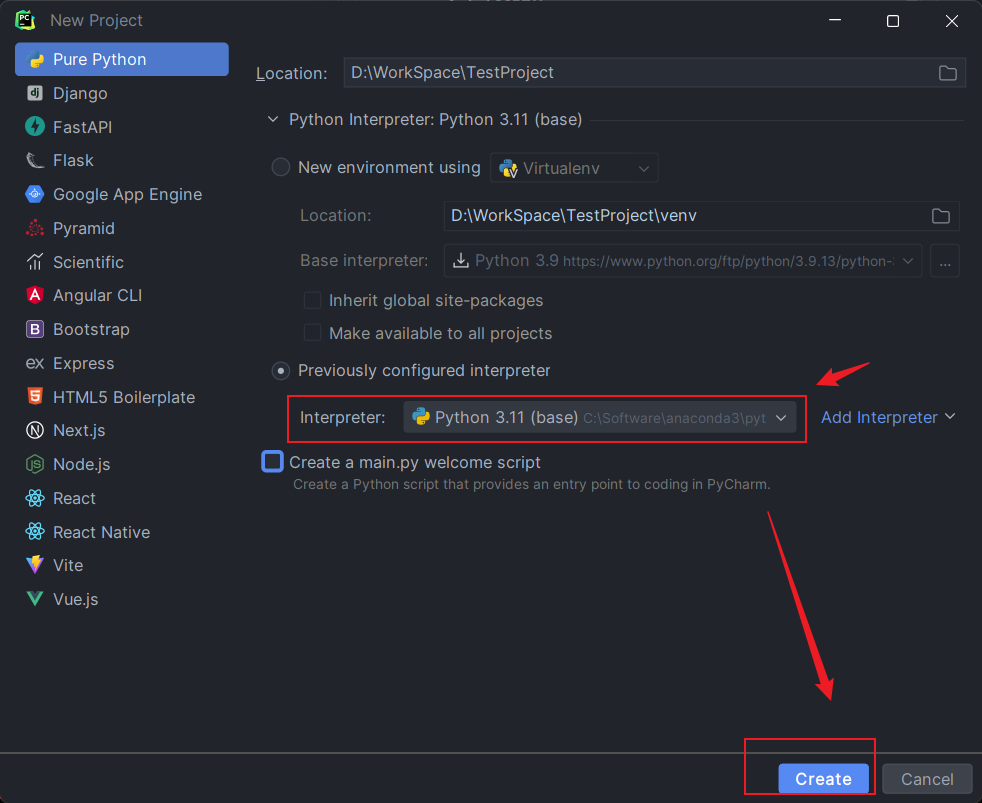Collapse the Python Interpreter section

pyautogui.click(x=273, y=119)
